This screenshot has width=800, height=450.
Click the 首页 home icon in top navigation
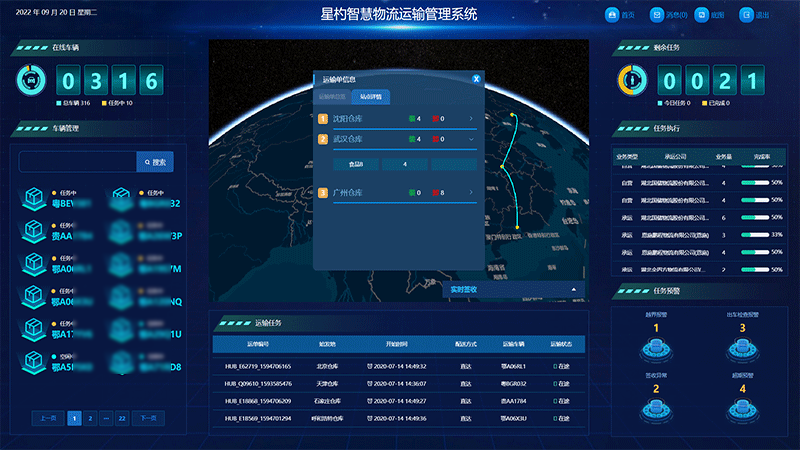click(x=612, y=15)
